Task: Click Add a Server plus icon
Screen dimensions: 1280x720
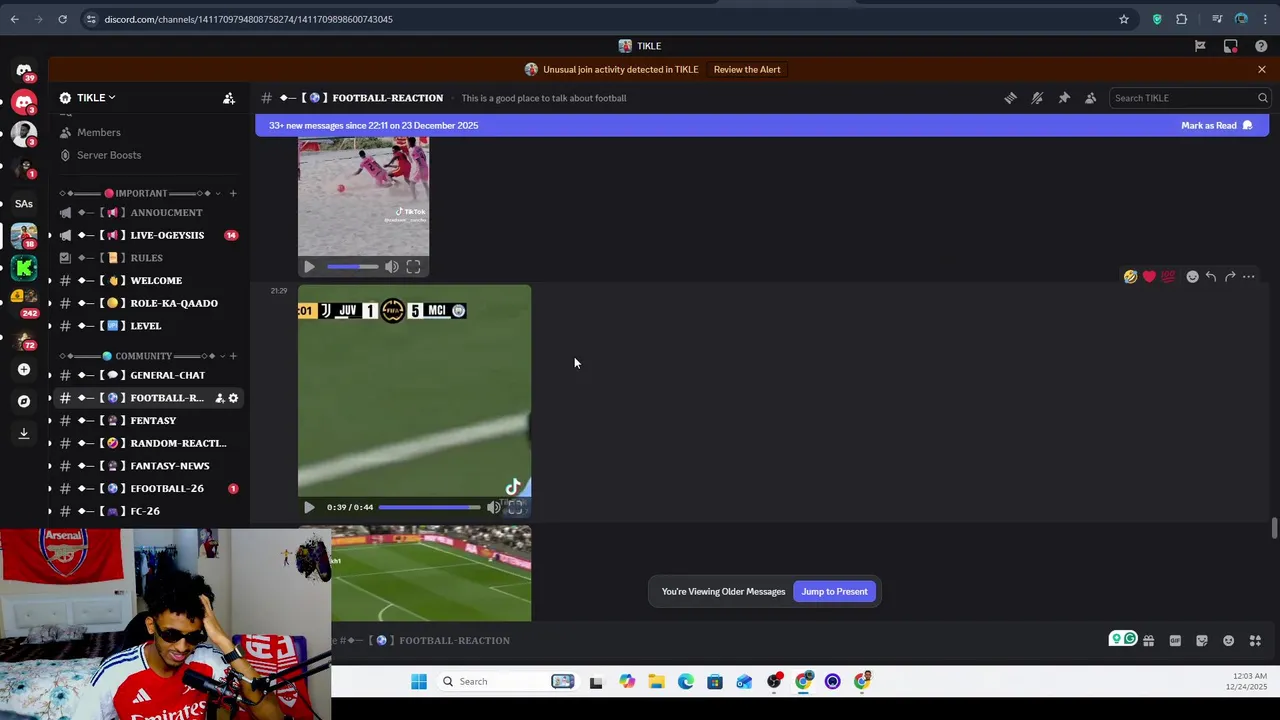Action: pyautogui.click(x=24, y=369)
